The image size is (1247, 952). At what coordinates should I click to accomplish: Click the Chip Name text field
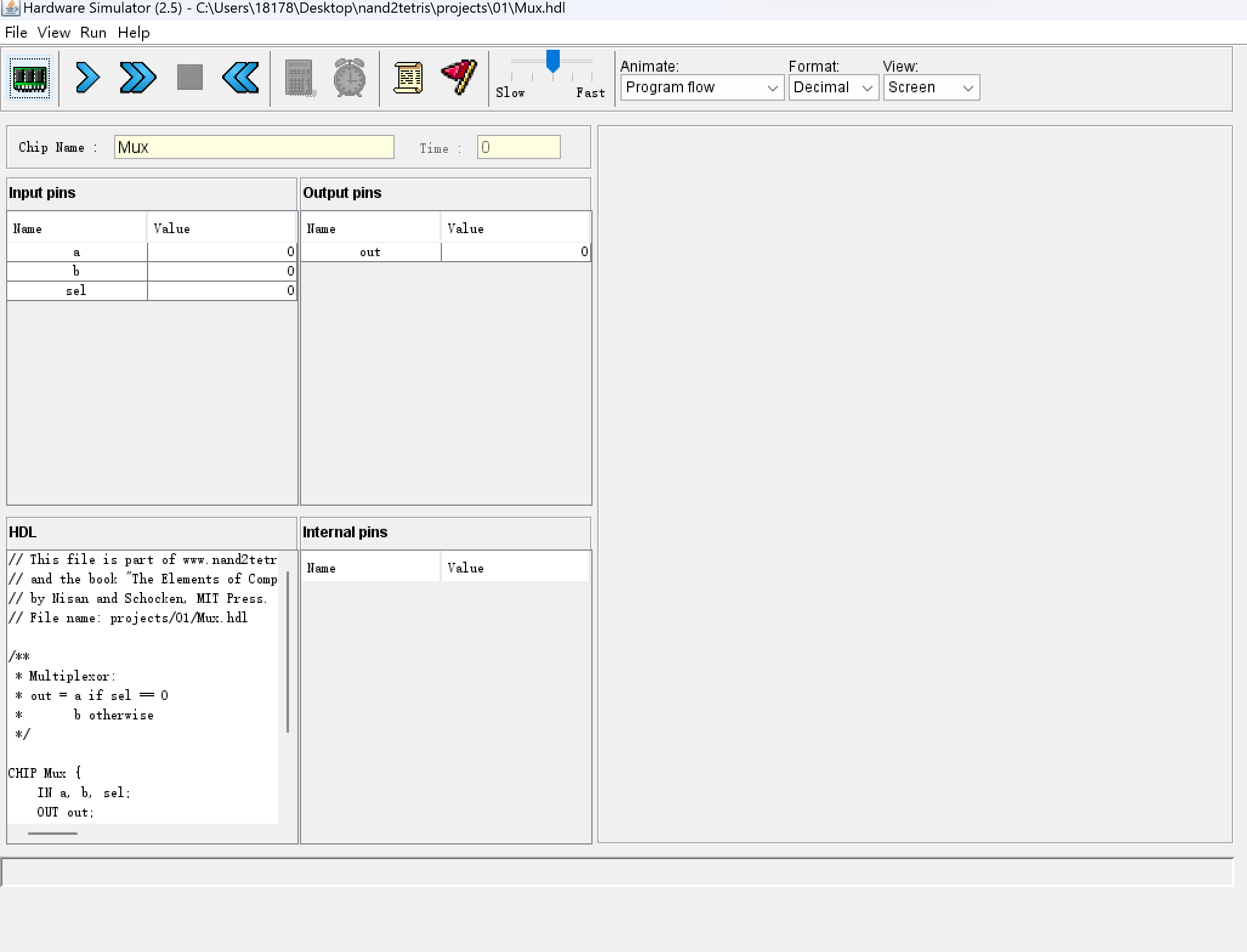pyautogui.click(x=254, y=148)
